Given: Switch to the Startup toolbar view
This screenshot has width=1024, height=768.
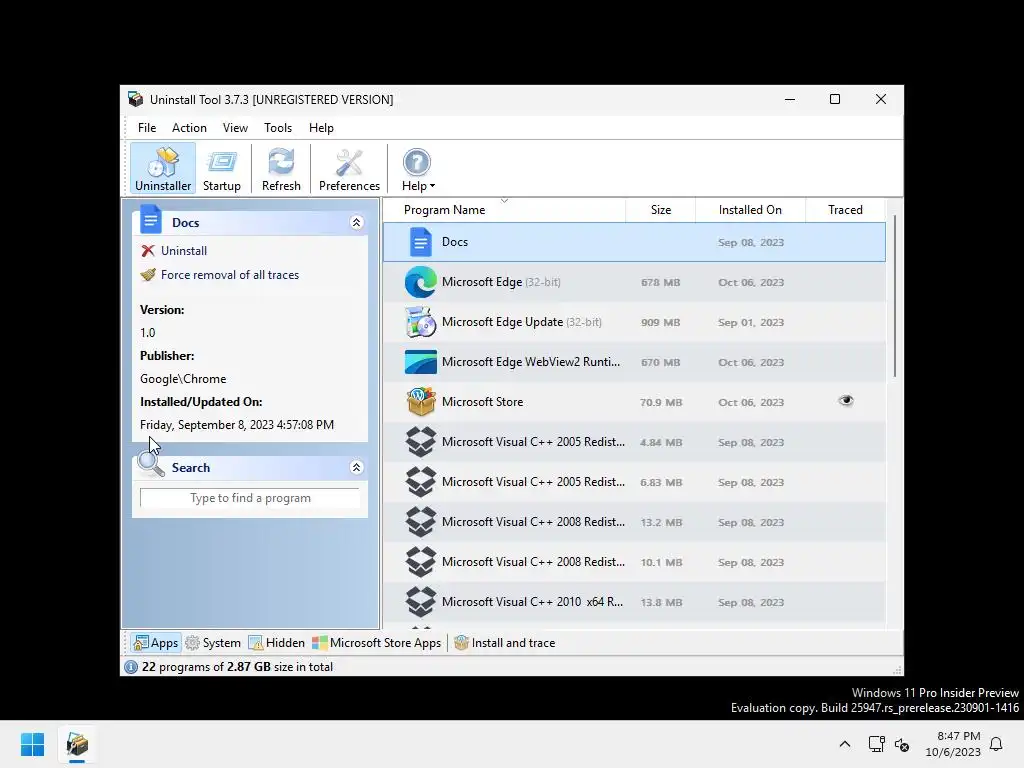Looking at the screenshot, I should pos(221,169).
